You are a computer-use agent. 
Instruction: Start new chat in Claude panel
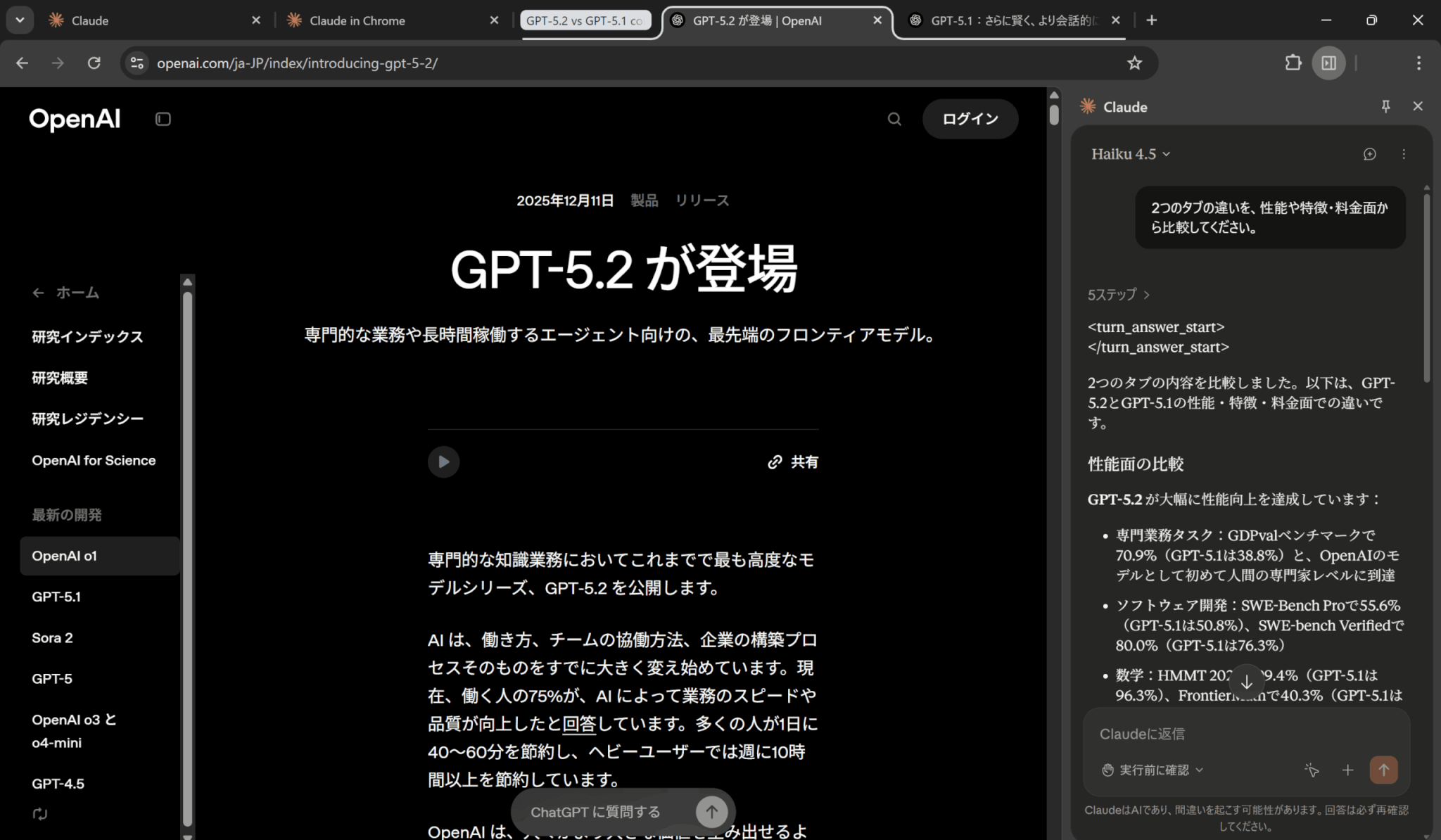point(1369,154)
